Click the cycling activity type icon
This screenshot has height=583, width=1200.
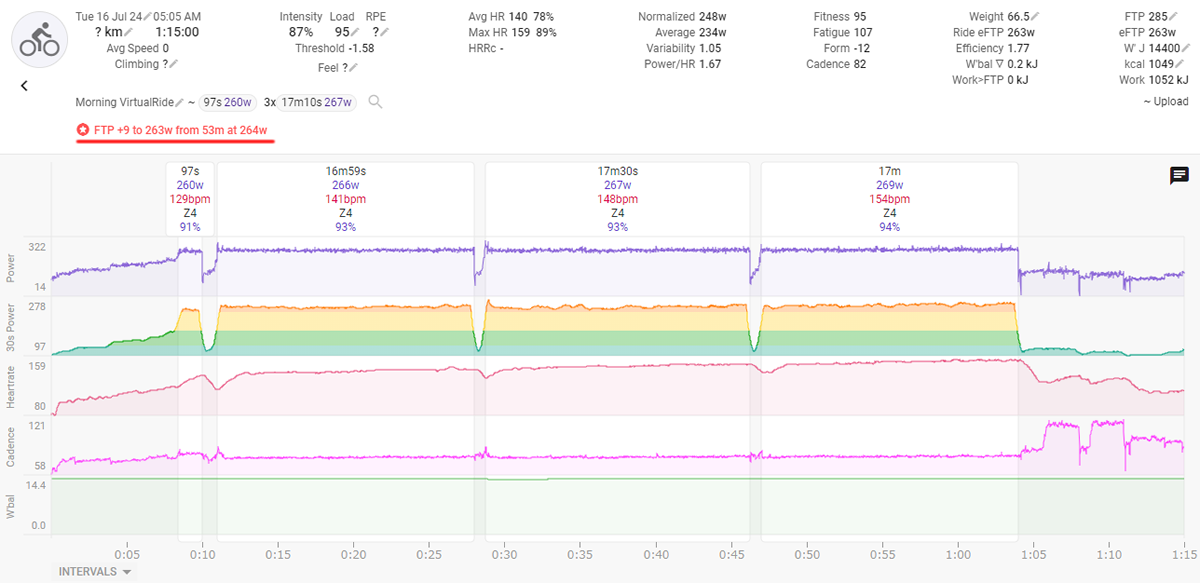[39, 39]
